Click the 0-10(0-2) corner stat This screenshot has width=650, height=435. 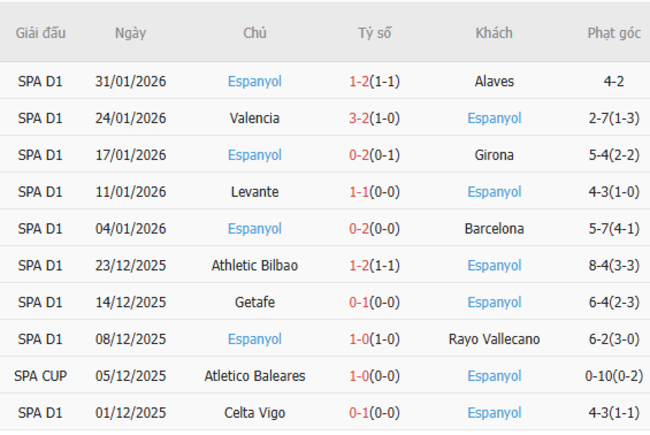click(614, 377)
